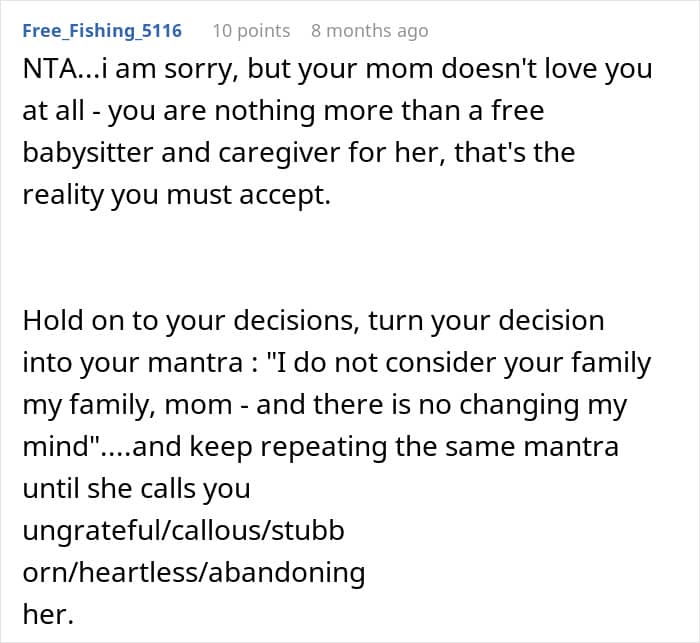Click the line beginning "into your mantra"
Image resolution: width=700 pixels, height=643 pixels.
[x=336, y=363]
